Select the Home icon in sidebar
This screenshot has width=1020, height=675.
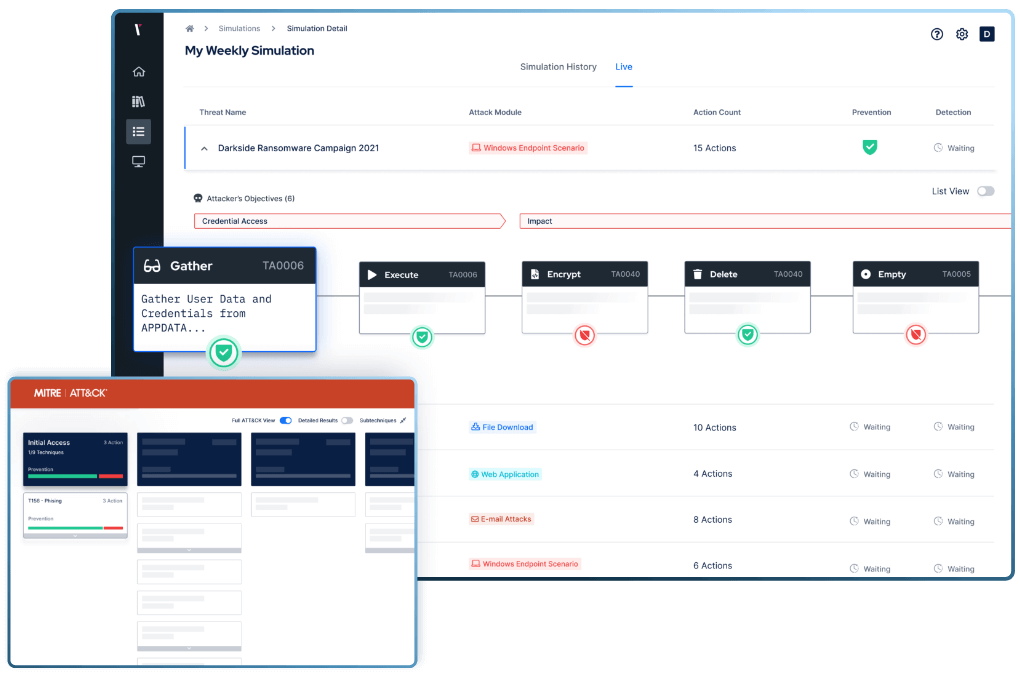[x=139, y=71]
